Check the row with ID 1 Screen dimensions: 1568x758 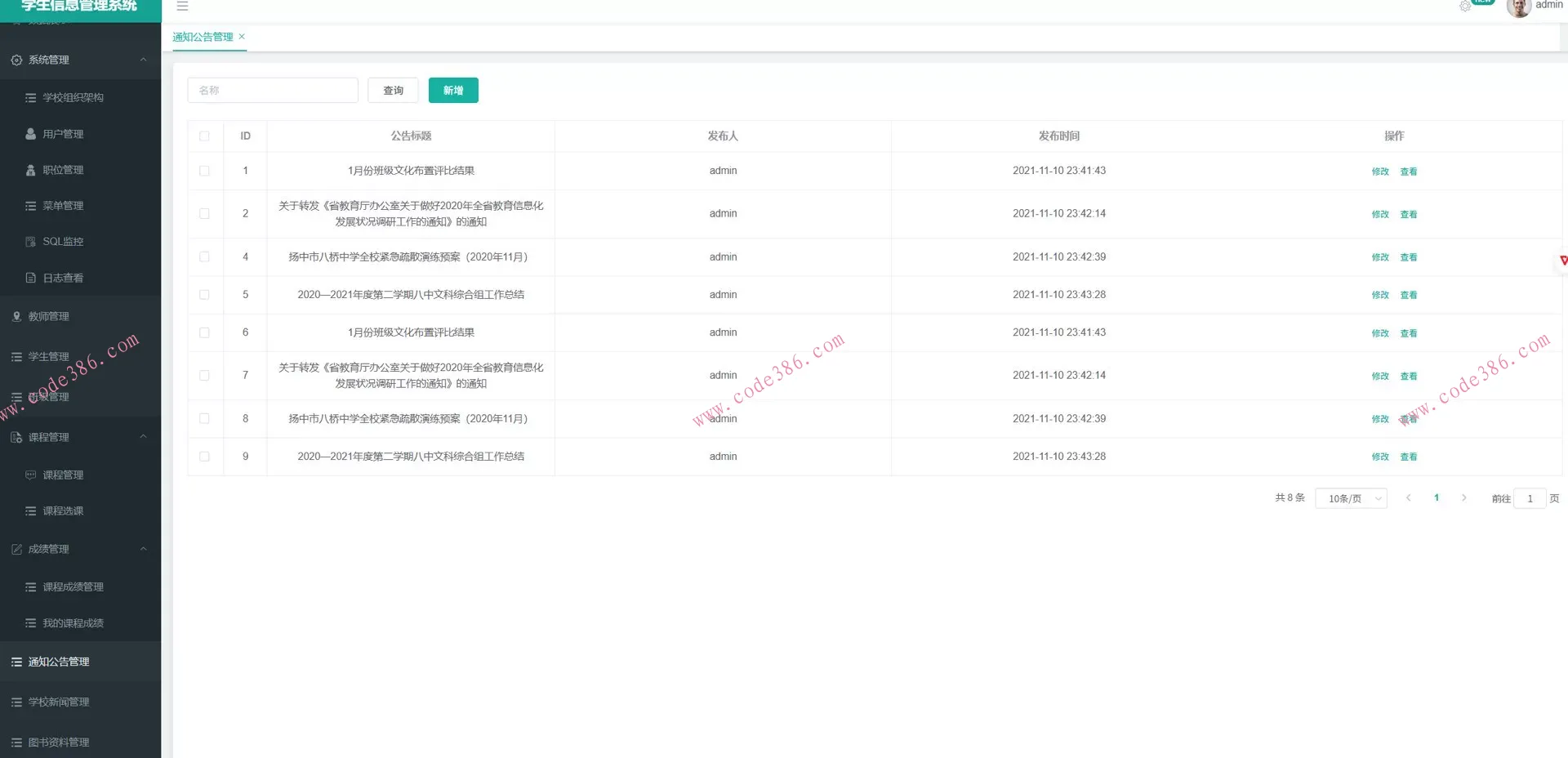204,172
